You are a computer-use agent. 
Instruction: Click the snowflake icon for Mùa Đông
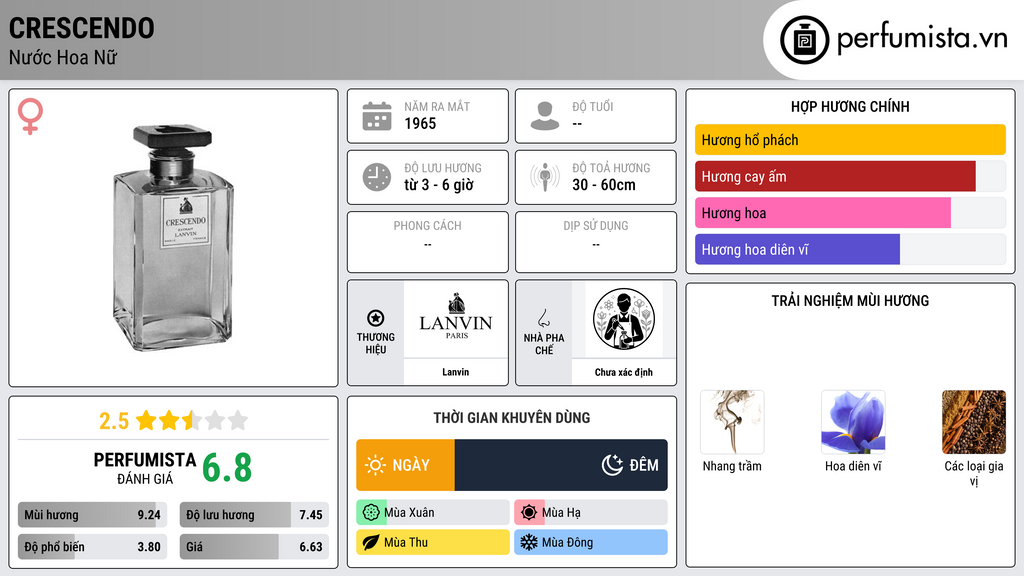tap(529, 542)
